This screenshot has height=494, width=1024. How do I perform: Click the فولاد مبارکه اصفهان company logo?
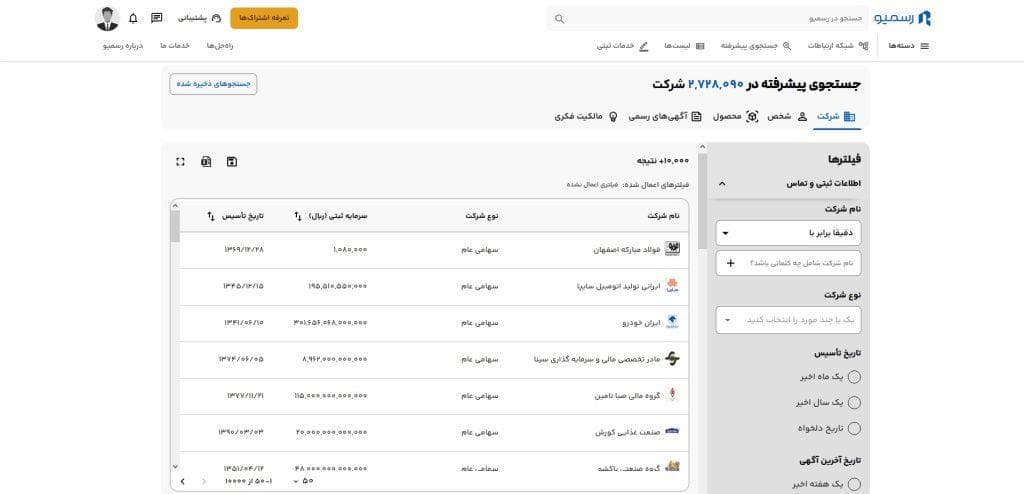click(672, 249)
